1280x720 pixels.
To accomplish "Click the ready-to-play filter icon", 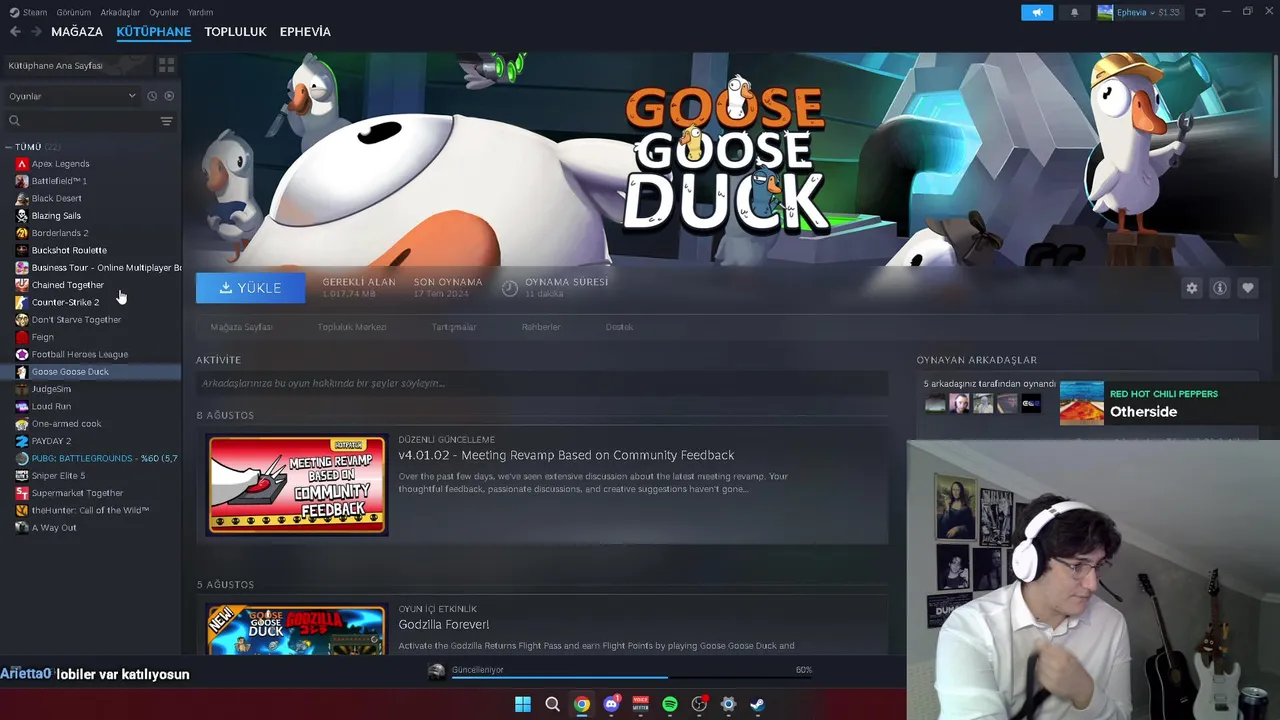I will pos(169,96).
